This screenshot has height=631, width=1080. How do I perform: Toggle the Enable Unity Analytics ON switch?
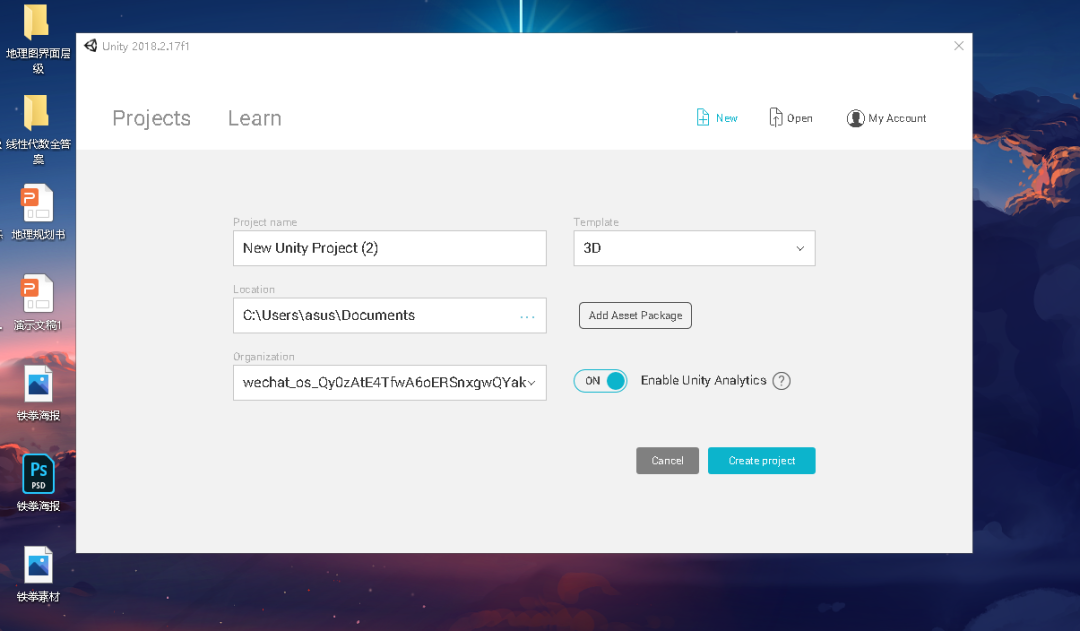tap(600, 381)
